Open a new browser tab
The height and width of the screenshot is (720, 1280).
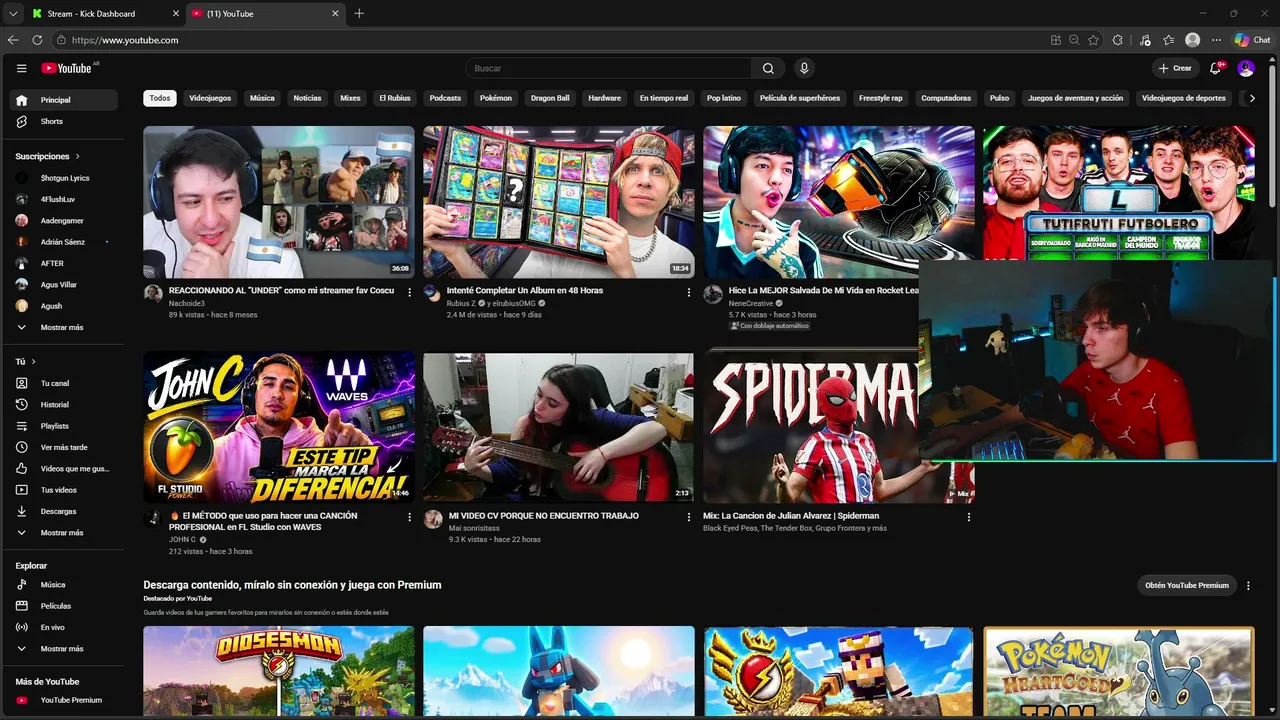[359, 13]
